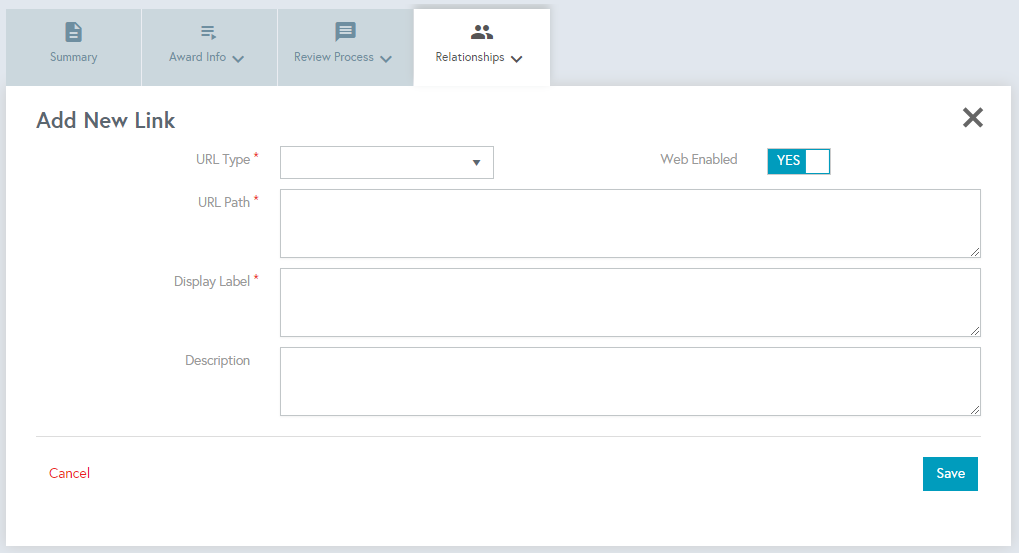Focus the Display Label text area
This screenshot has width=1019, height=553.
tap(630, 303)
